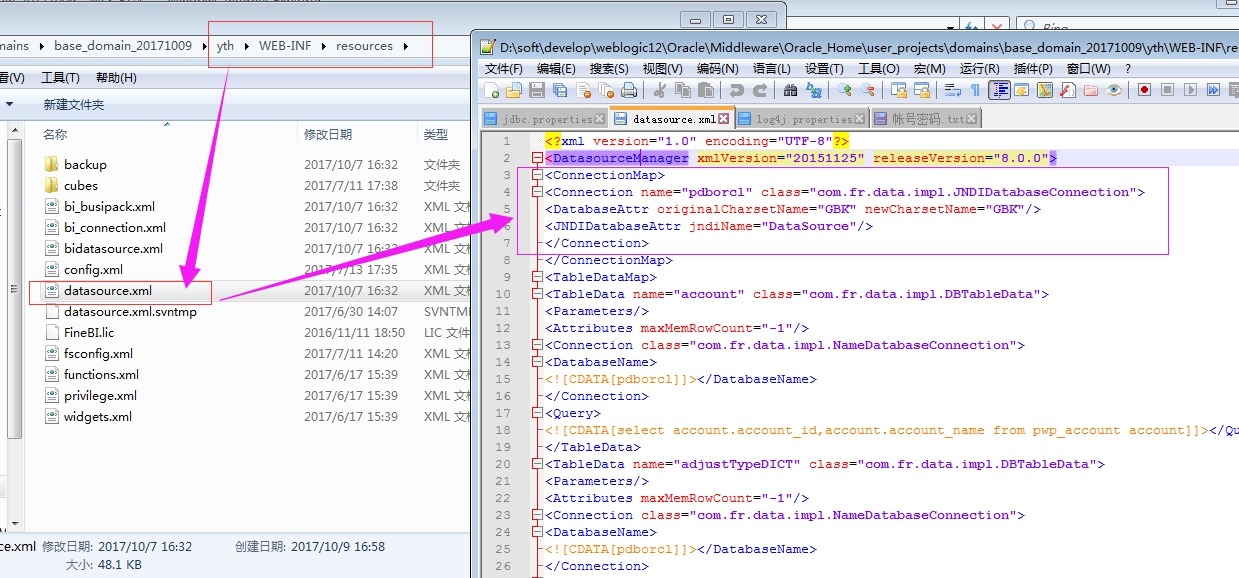
Task: Toggle file monitoring eye icon
Action: coord(1113,90)
